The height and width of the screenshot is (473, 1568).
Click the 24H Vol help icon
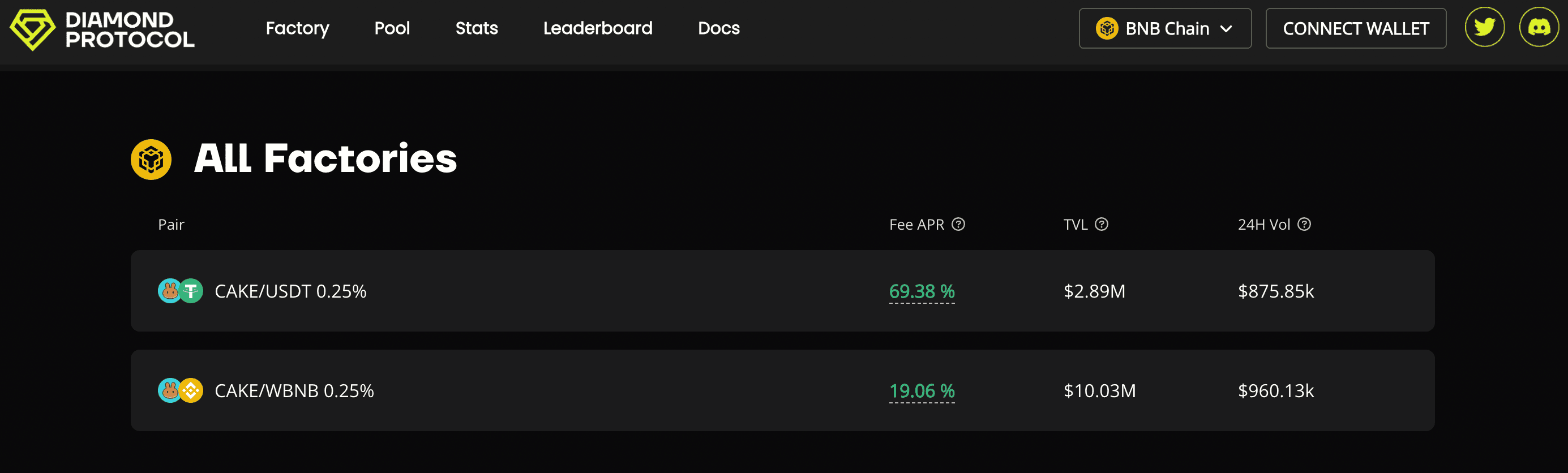click(1304, 225)
